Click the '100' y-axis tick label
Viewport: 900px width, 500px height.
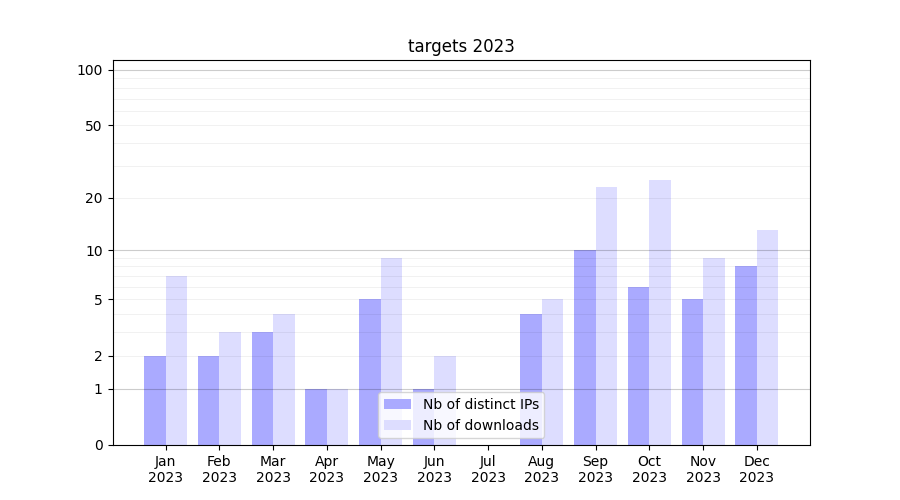(90, 70)
